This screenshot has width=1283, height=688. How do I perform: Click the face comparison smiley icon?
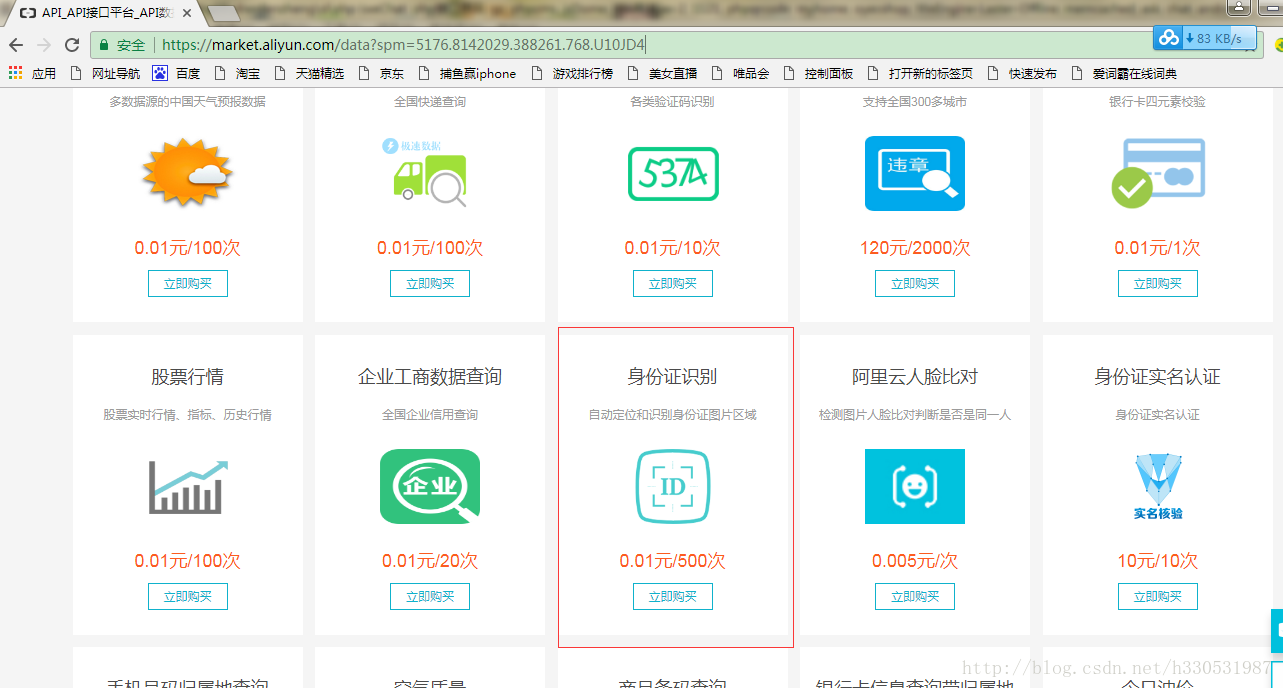(915, 487)
